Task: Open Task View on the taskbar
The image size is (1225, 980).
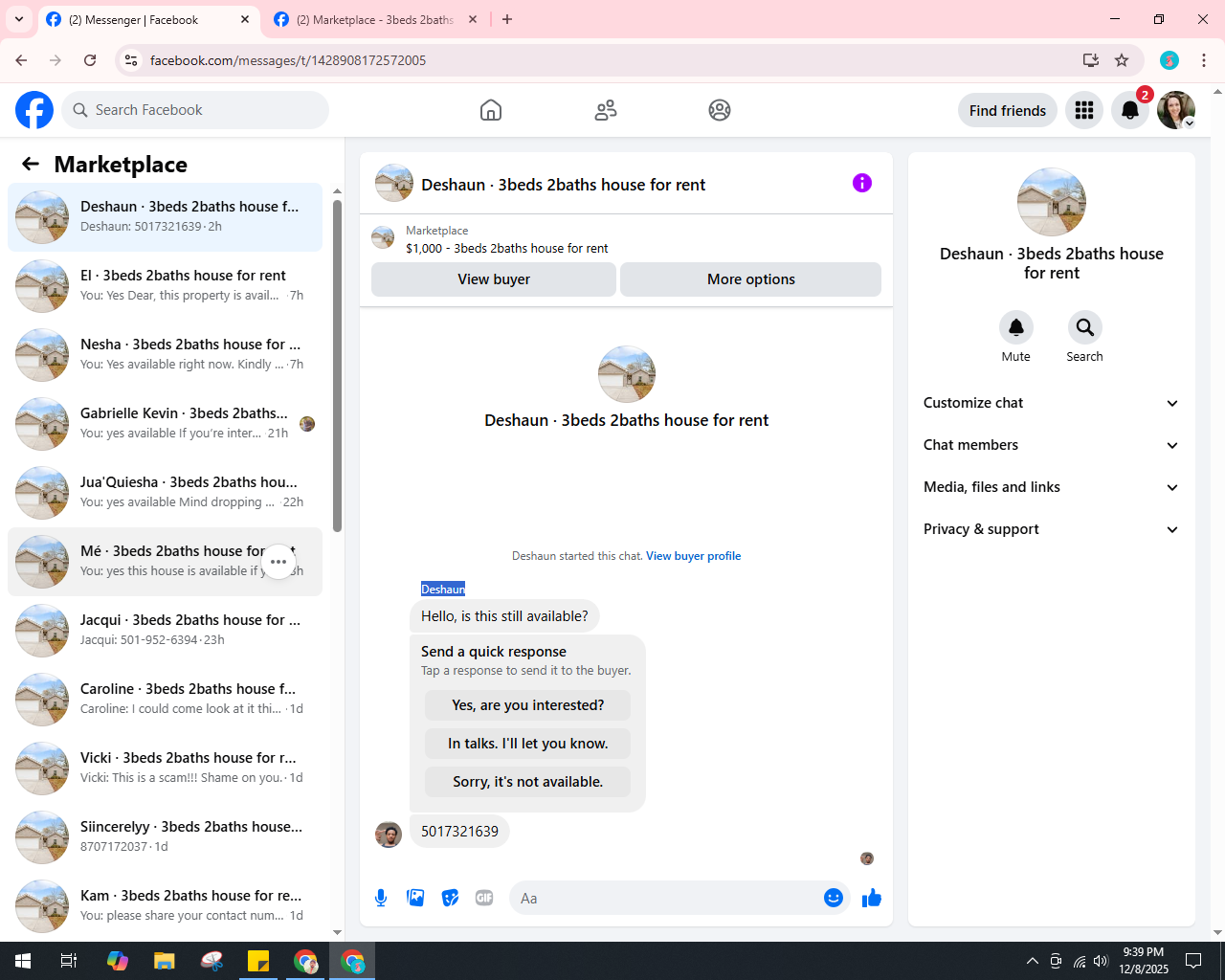Action: (69, 961)
